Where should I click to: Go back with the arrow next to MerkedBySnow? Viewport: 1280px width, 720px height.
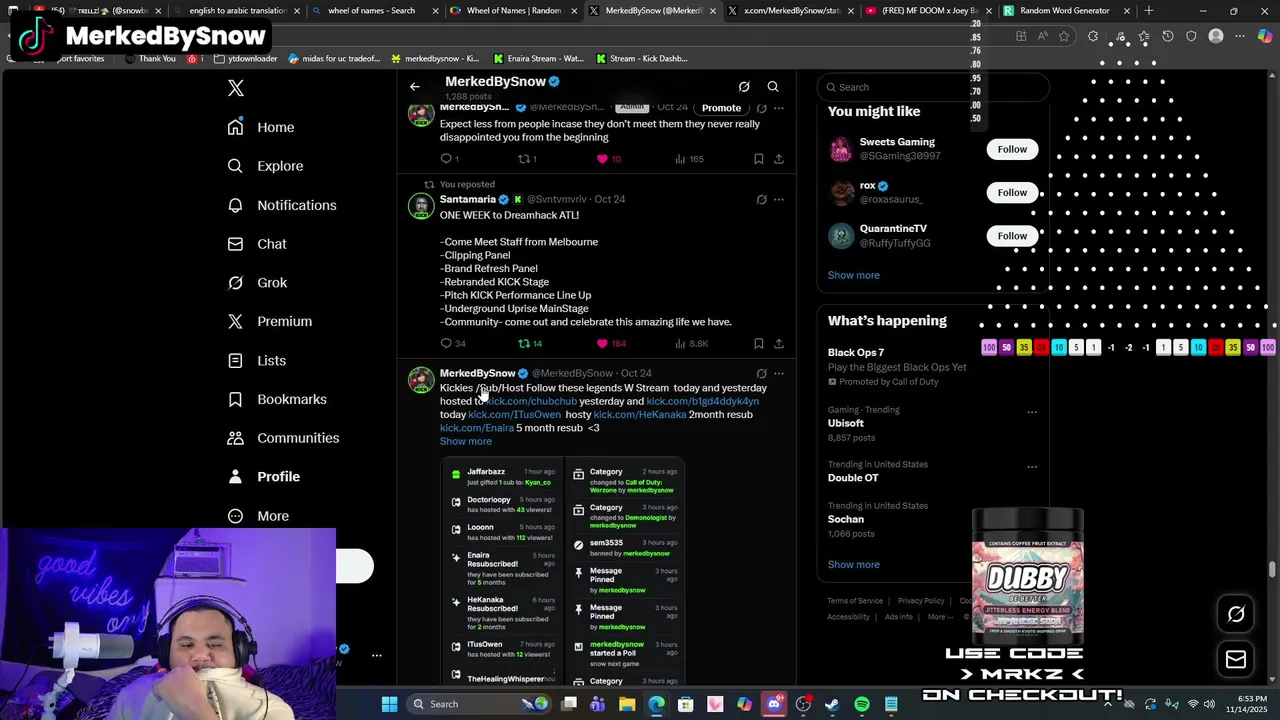pos(415,87)
